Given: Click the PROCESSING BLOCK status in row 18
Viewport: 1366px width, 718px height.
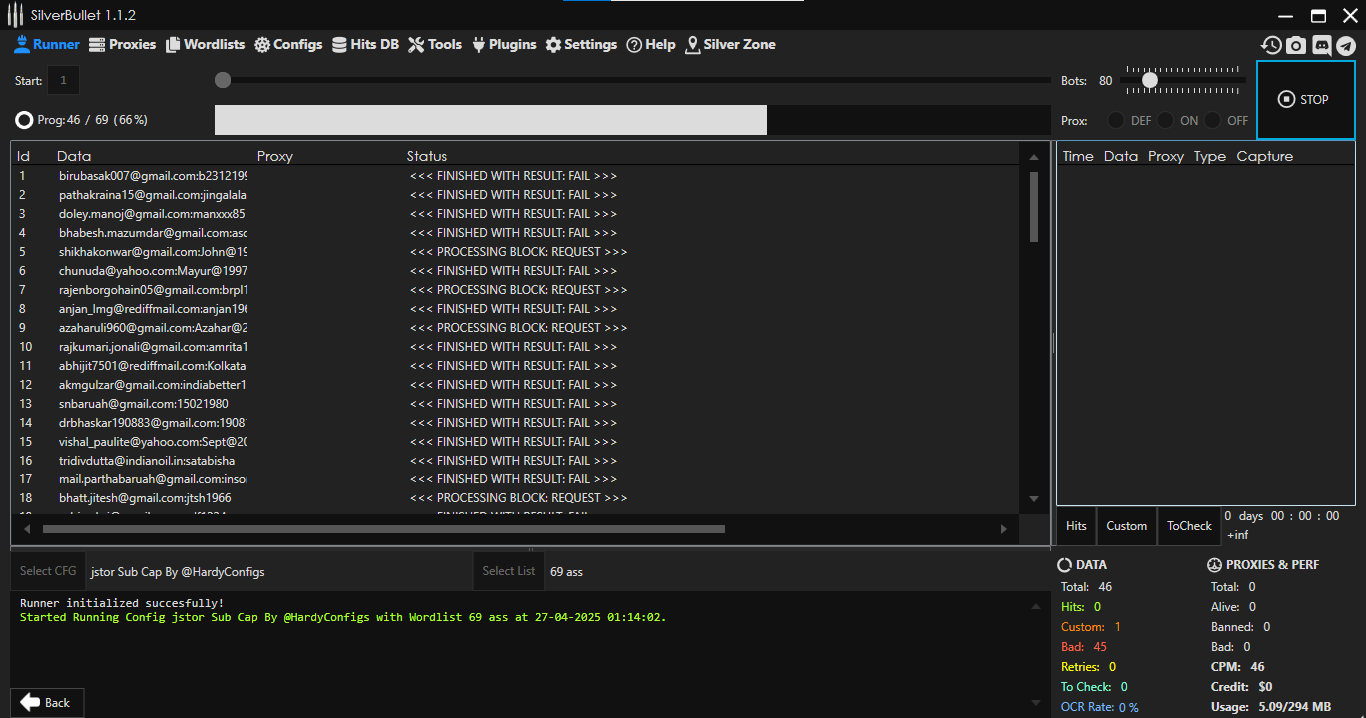Looking at the screenshot, I should click(518, 498).
